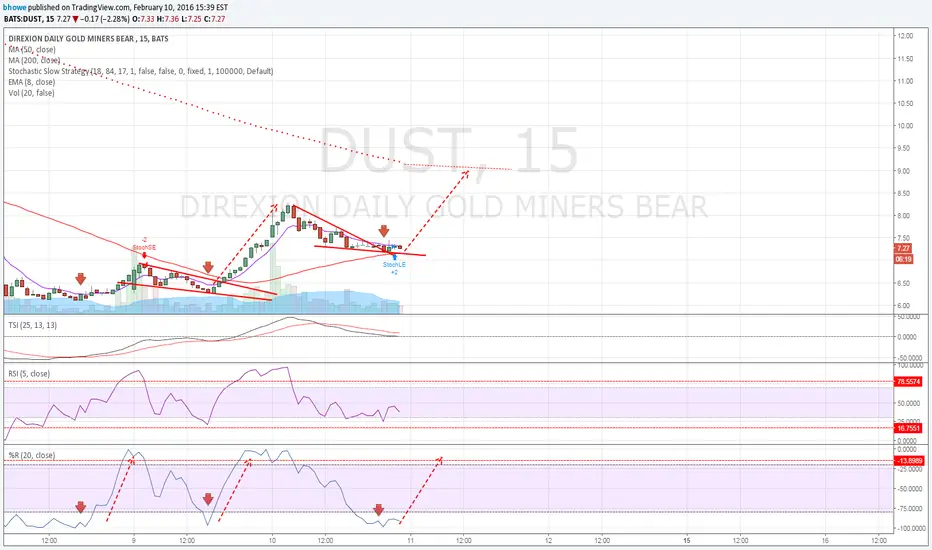The image size is (932, 550).
Task: Click the H:7.36 high value
Action: 167,19
